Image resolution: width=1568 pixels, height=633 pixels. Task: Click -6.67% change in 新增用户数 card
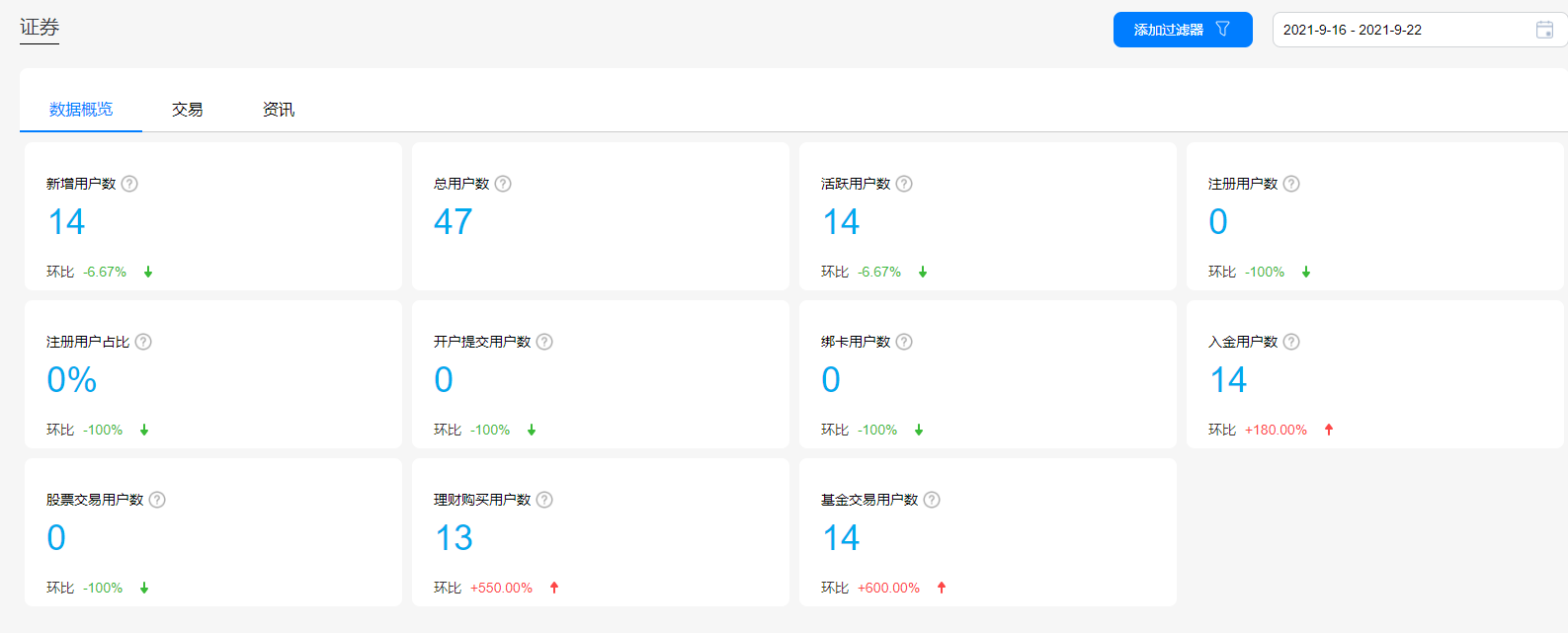[x=105, y=272]
